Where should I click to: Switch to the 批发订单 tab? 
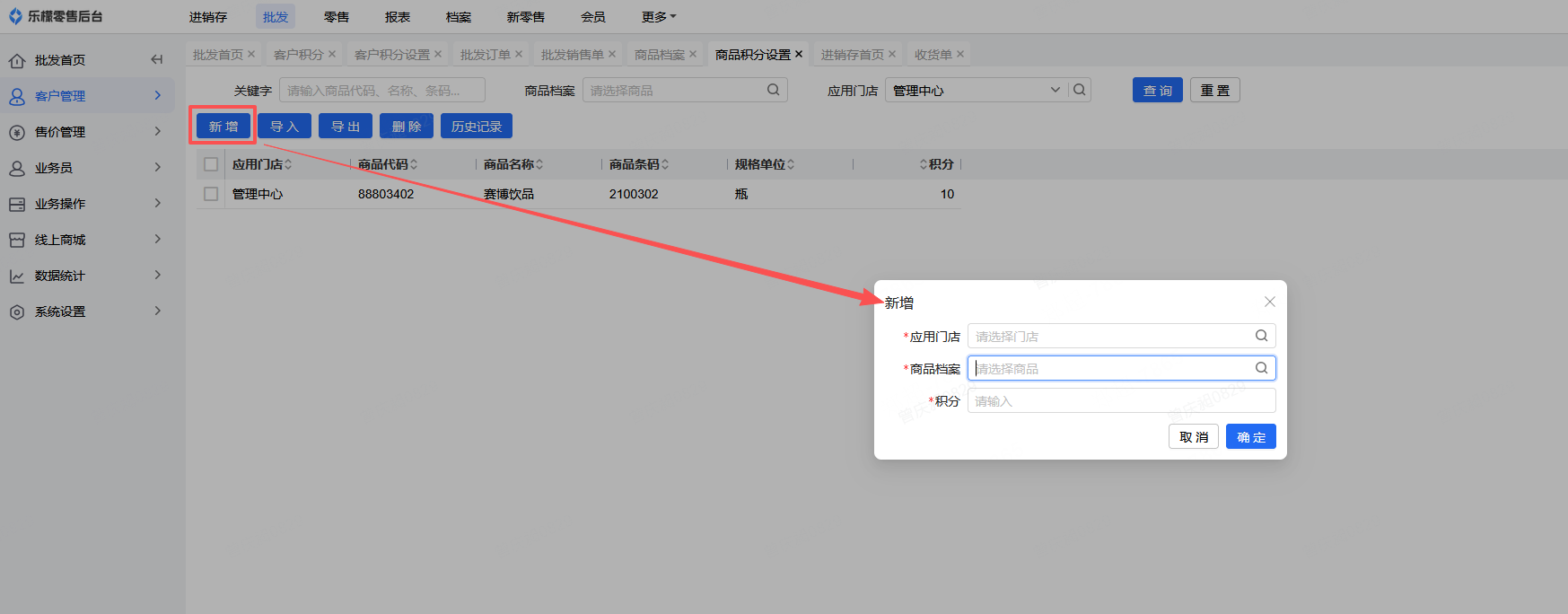click(485, 55)
